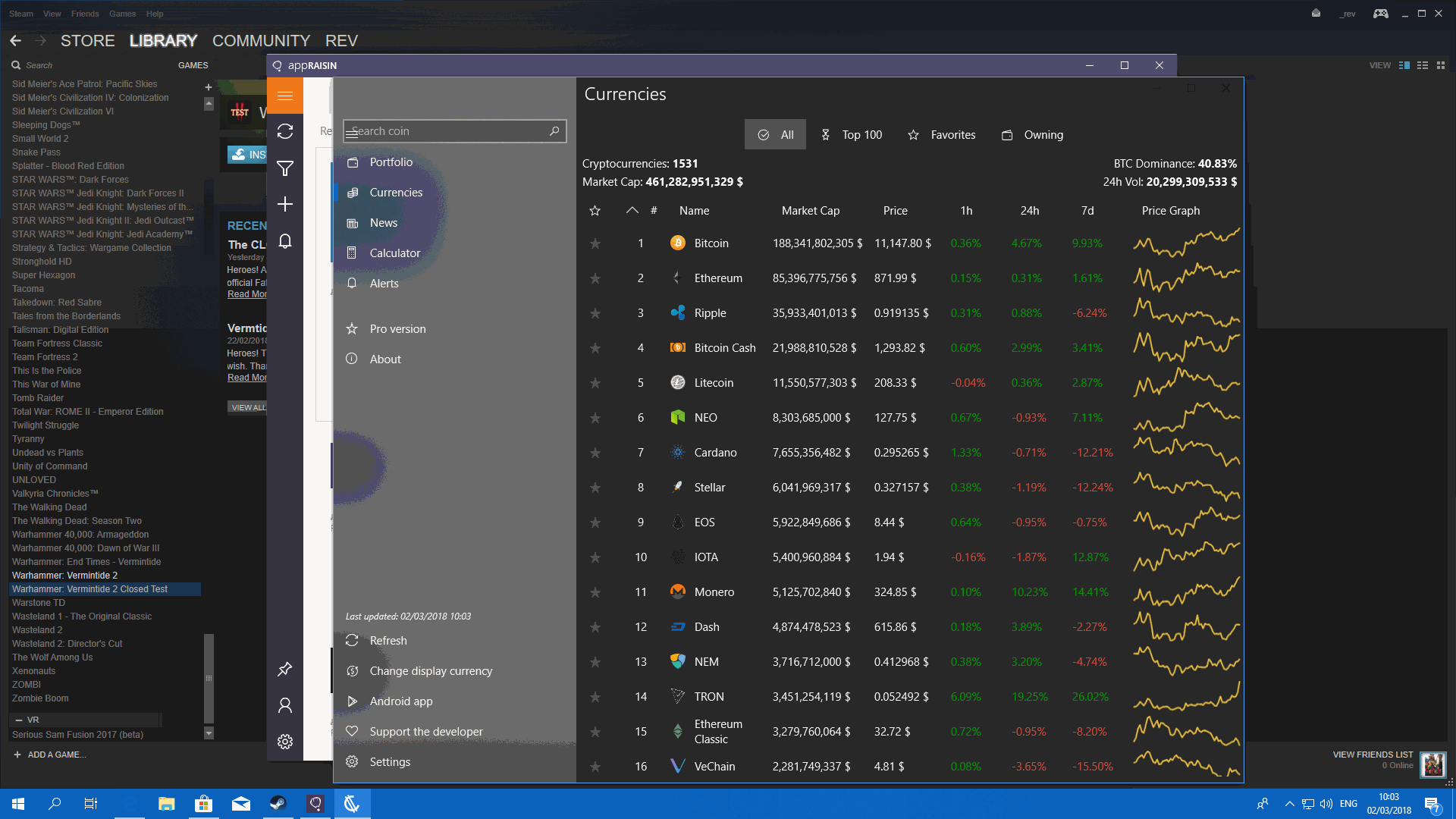Open the settings gear icon in the sidebar

click(285, 742)
